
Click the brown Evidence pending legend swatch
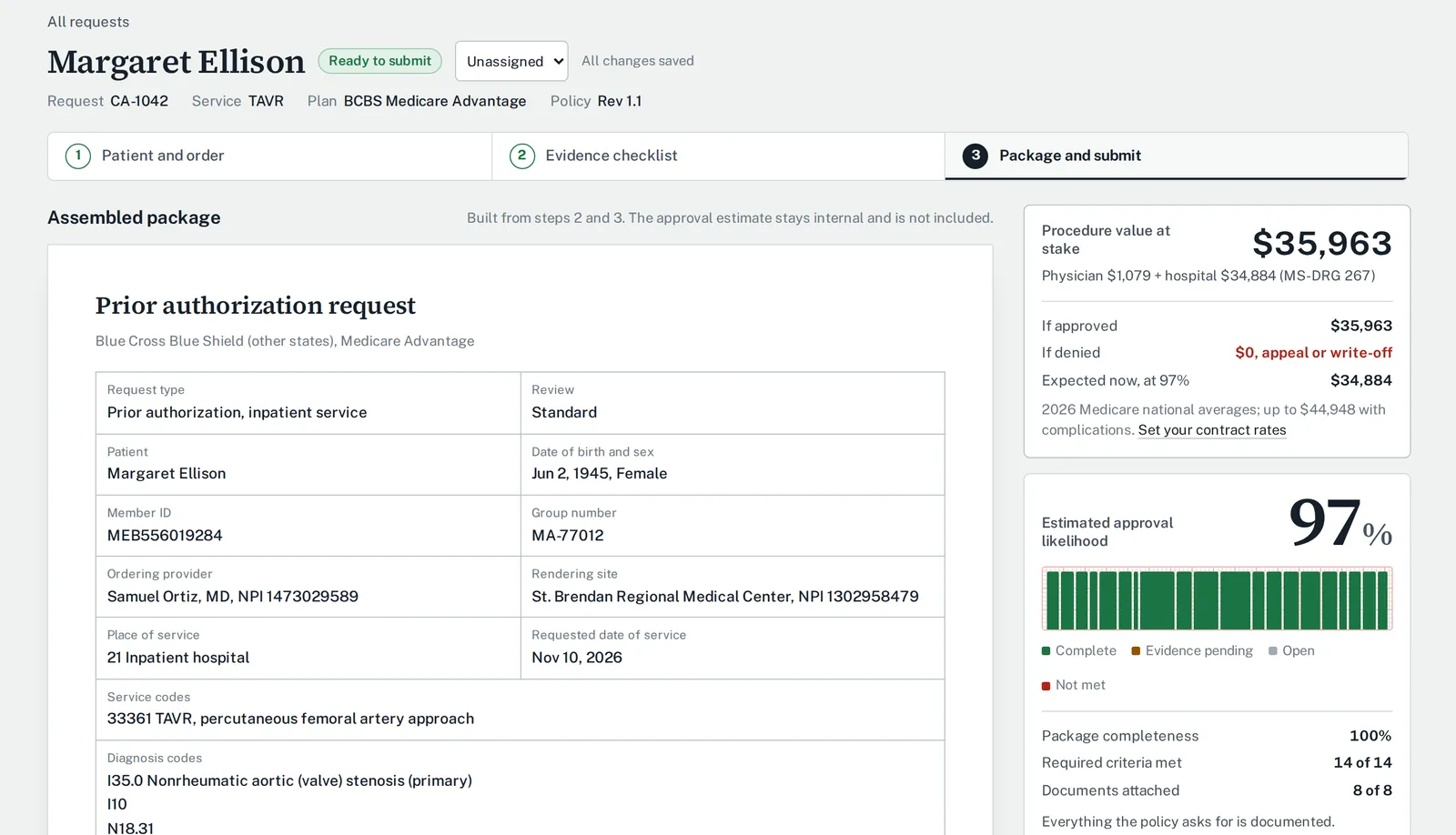tap(1136, 651)
